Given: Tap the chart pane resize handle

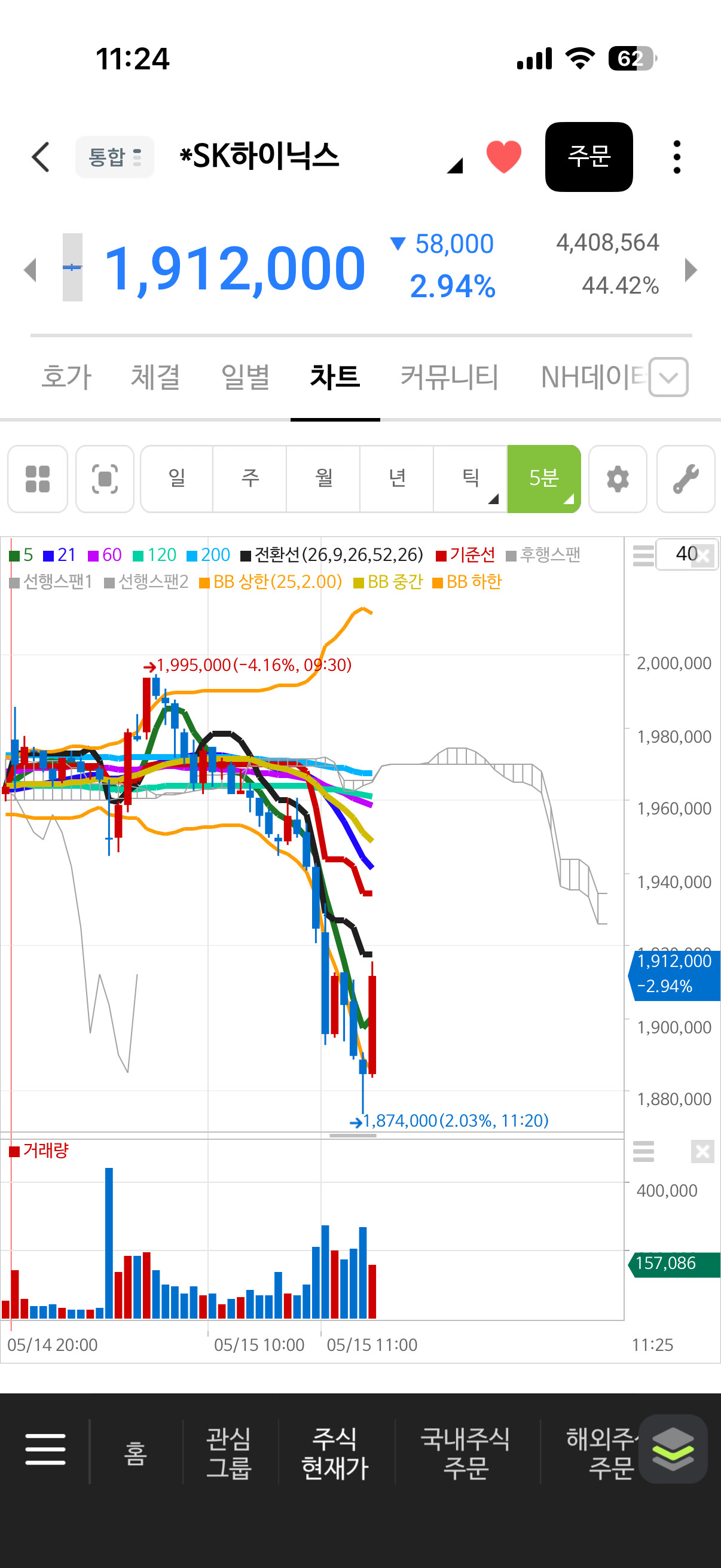Looking at the screenshot, I should point(353,1135).
